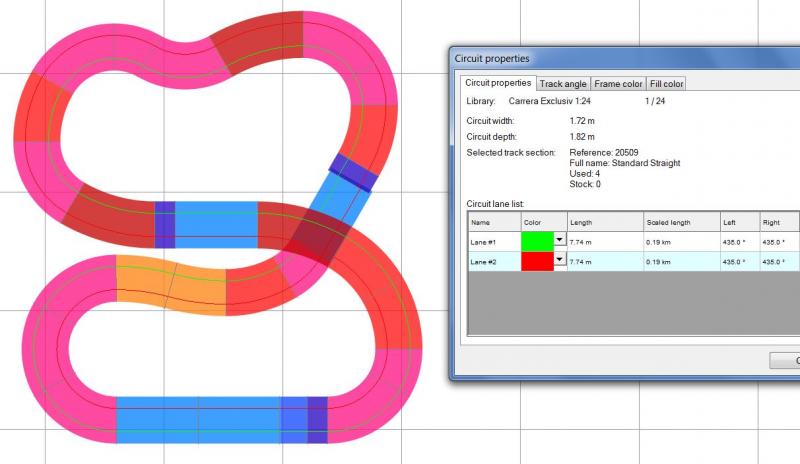Image resolution: width=800 pixels, height=464 pixels.
Task: Click the Color column header
Action: click(543, 222)
